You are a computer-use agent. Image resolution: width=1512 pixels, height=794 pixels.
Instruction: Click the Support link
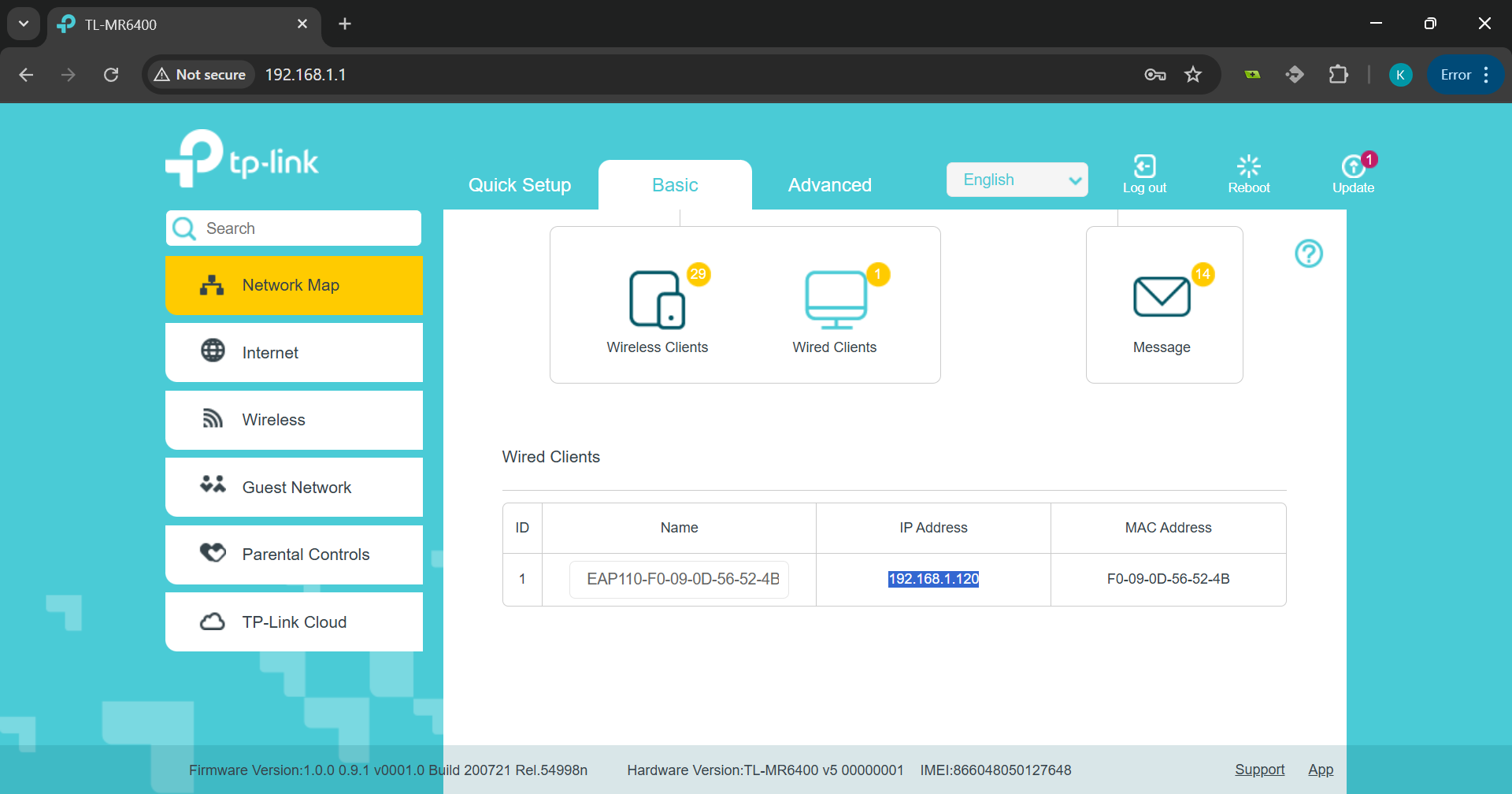coord(1259,770)
